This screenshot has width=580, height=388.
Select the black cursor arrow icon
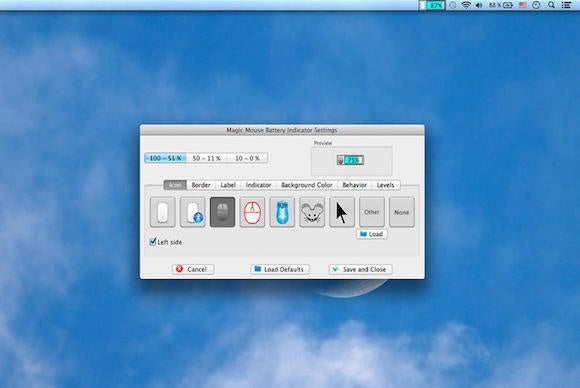click(342, 212)
